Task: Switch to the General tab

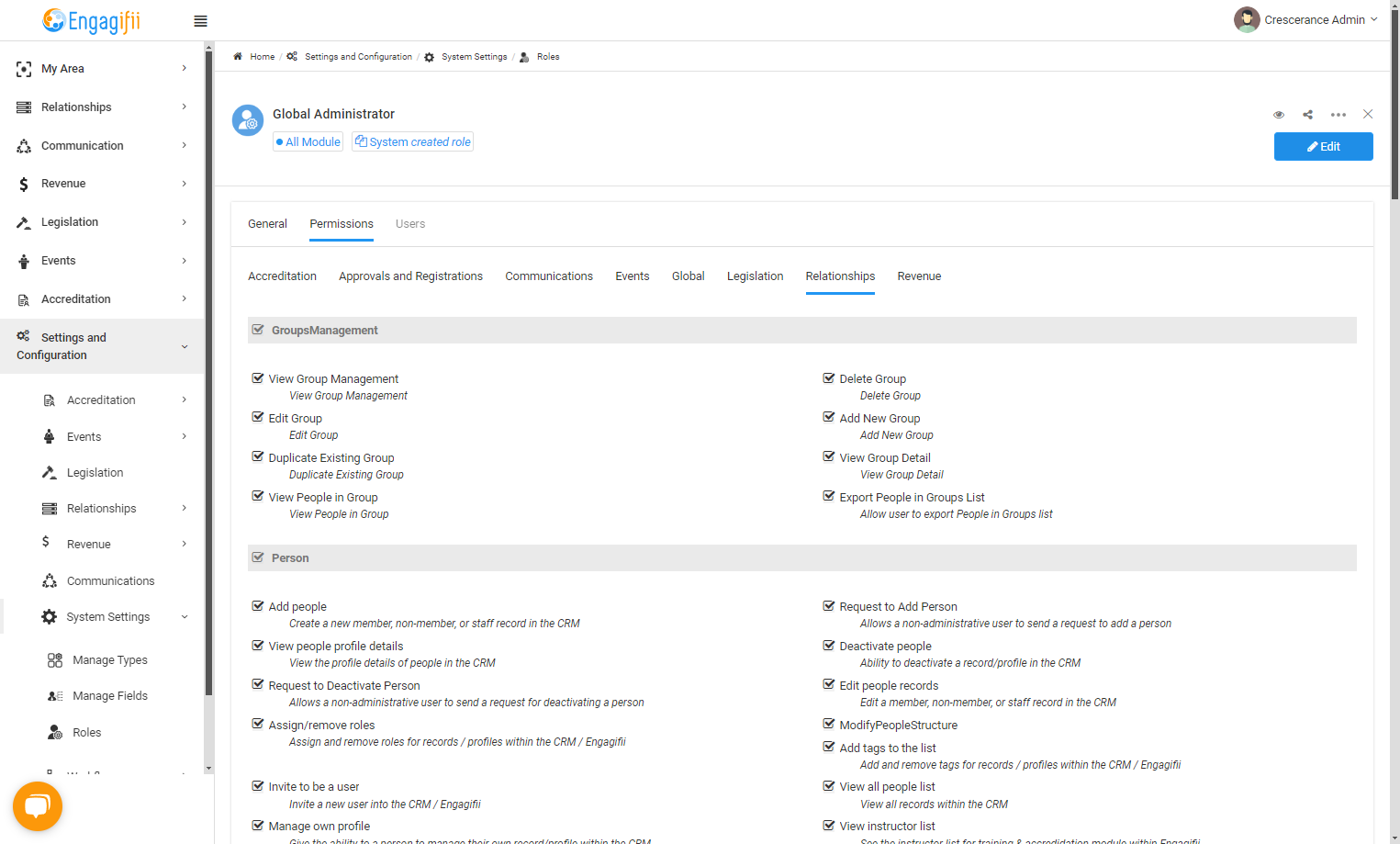Action: [267, 224]
